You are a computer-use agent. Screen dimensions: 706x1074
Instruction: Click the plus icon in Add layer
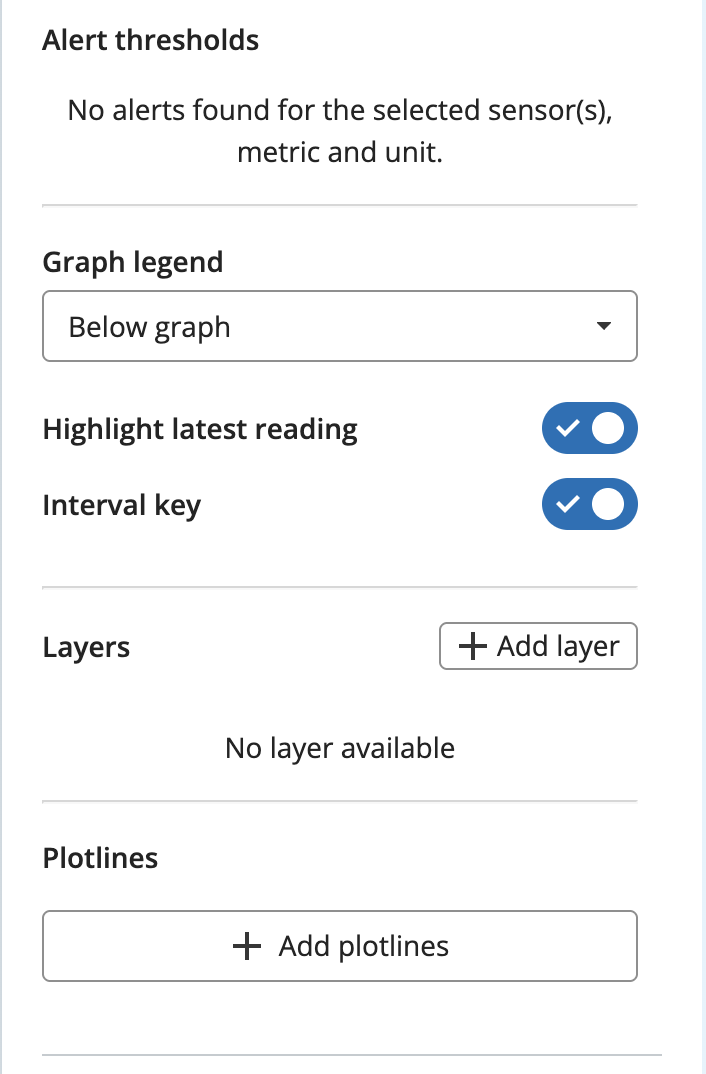[472, 646]
